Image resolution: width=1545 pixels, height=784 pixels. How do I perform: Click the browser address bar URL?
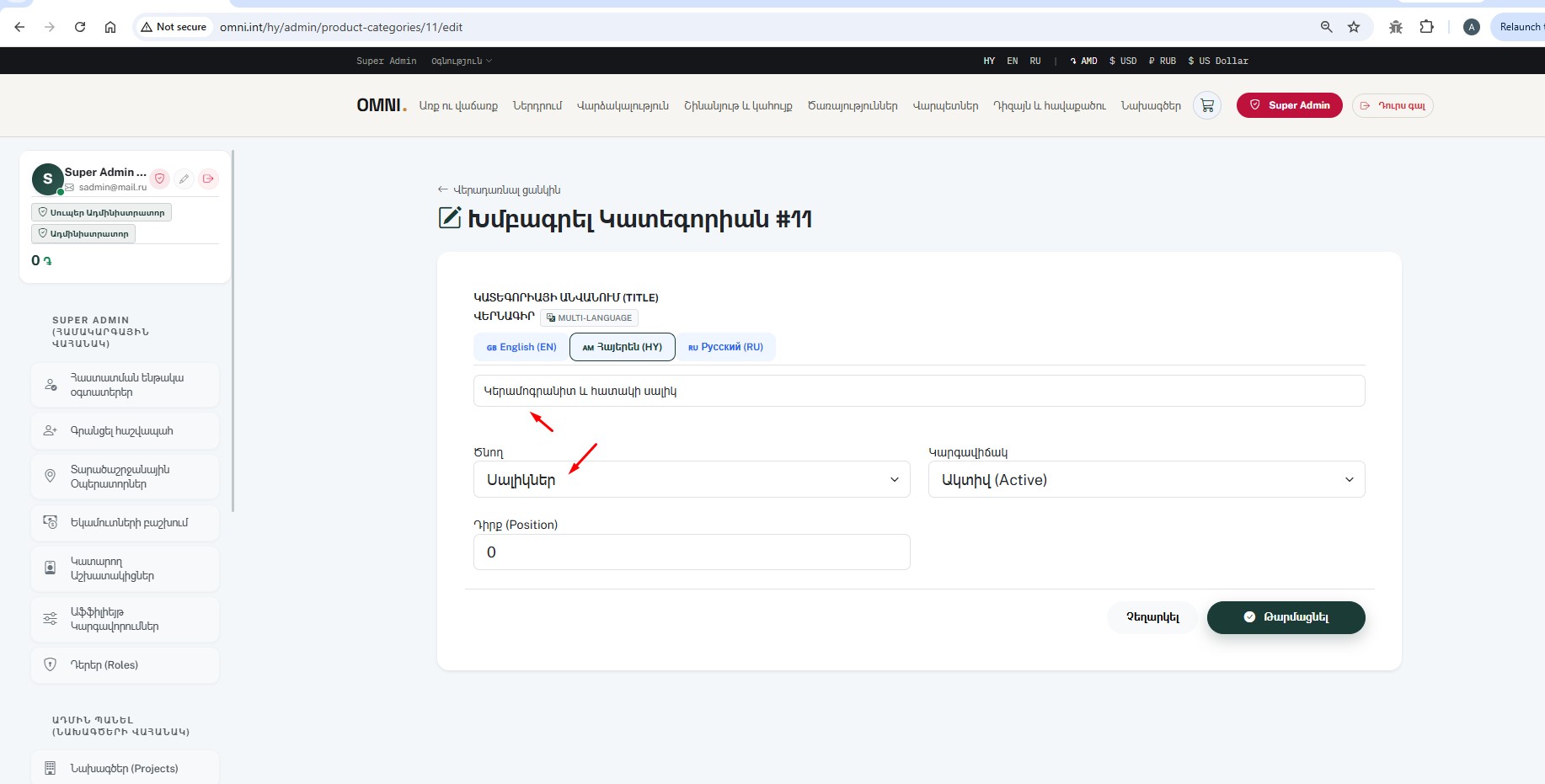341,27
